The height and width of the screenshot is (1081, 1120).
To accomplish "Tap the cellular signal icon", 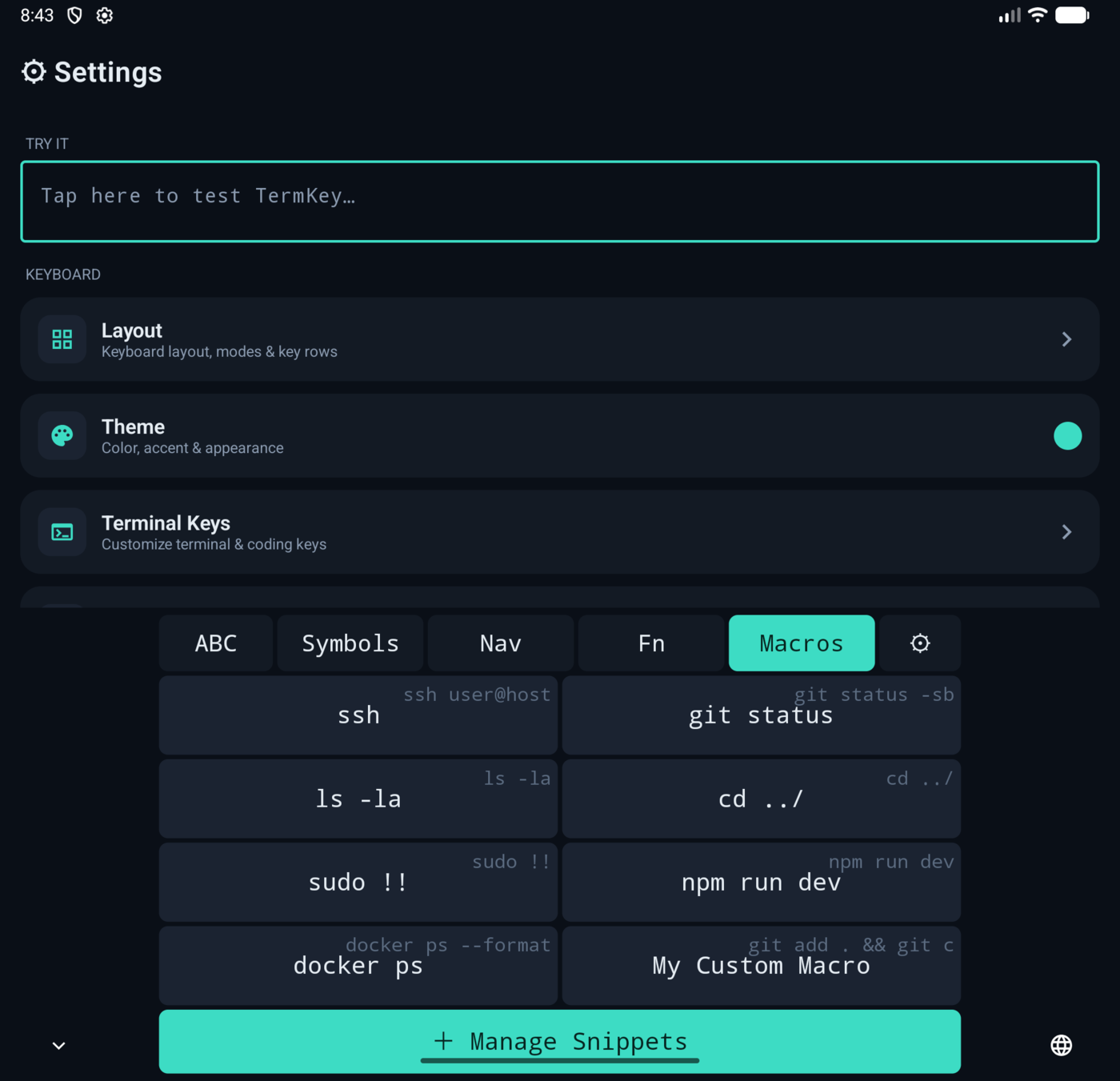I will point(1010,15).
